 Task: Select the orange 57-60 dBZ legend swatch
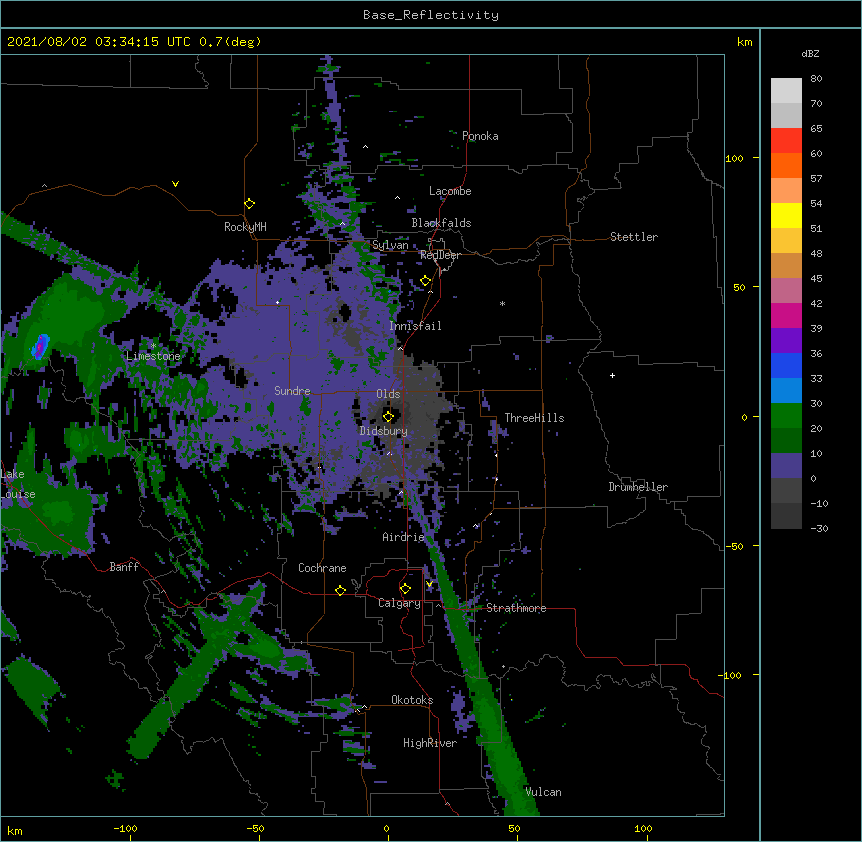pyautogui.click(x=786, y=165)
